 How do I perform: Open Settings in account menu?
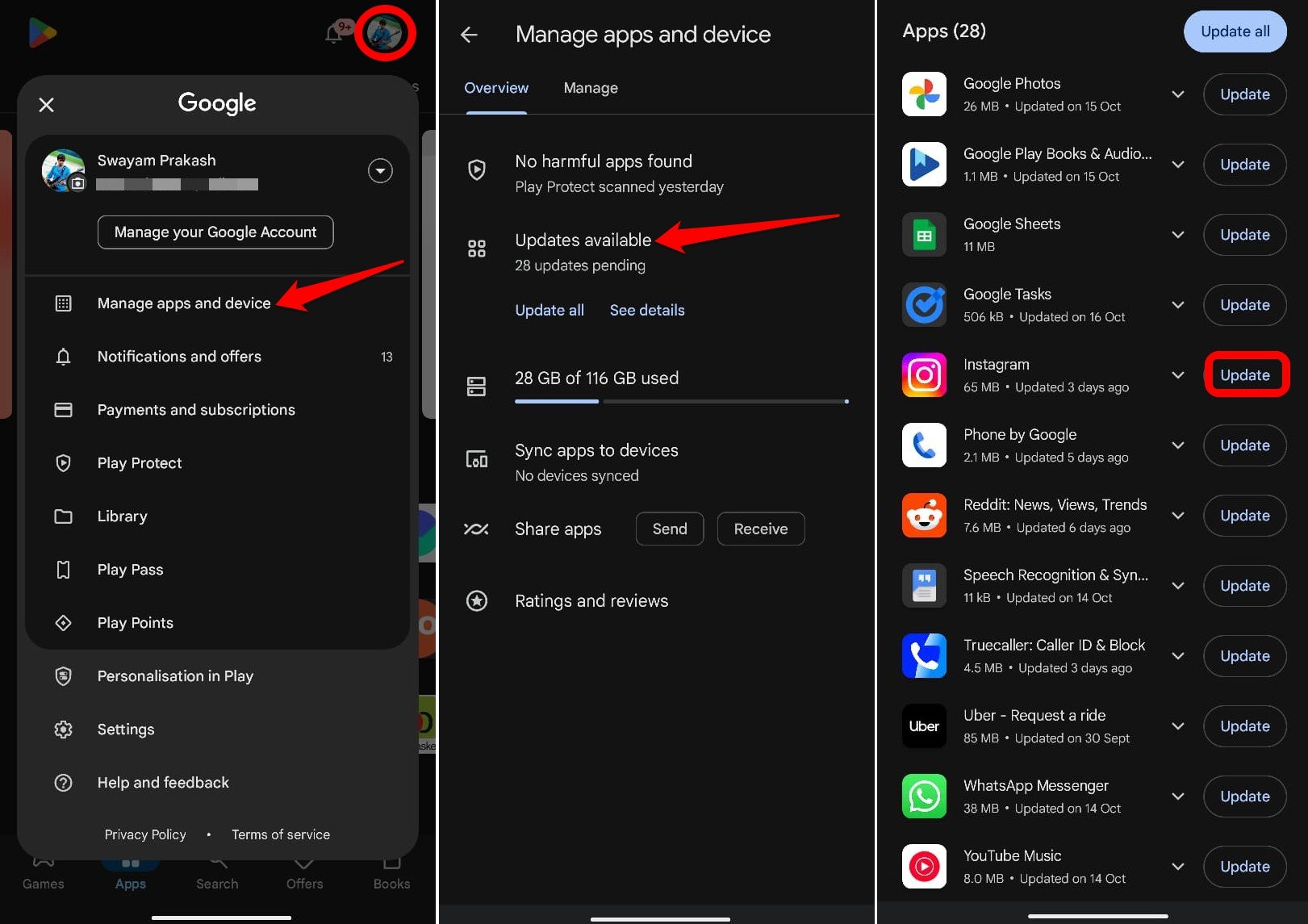tap(218, 730)
